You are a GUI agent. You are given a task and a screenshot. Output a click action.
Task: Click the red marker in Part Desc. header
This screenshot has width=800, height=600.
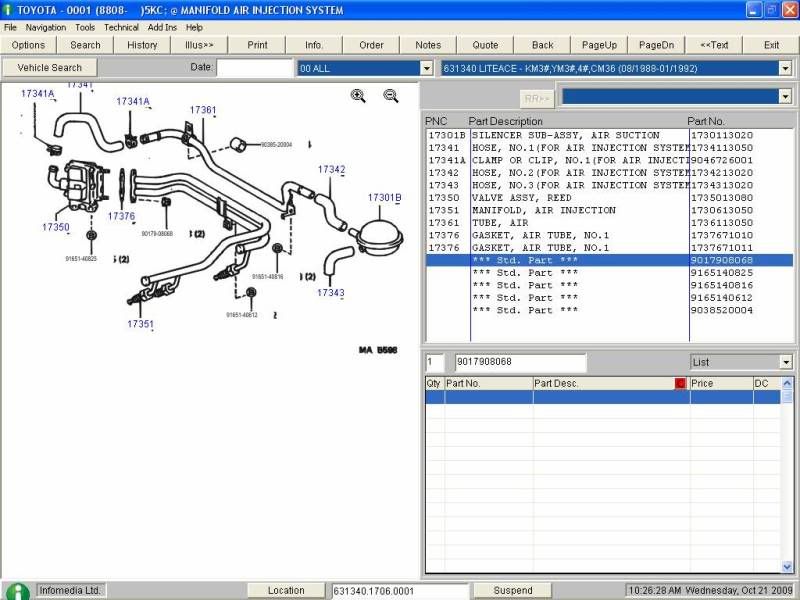coord(680,383)
